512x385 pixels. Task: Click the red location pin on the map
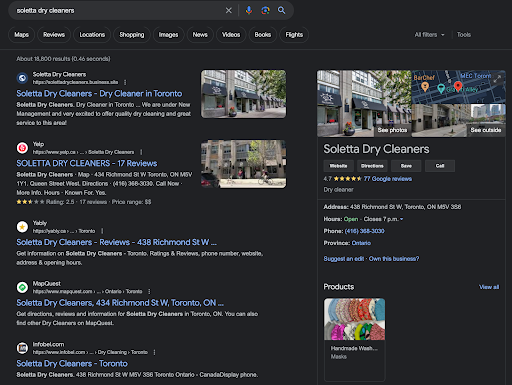[458, 86]
